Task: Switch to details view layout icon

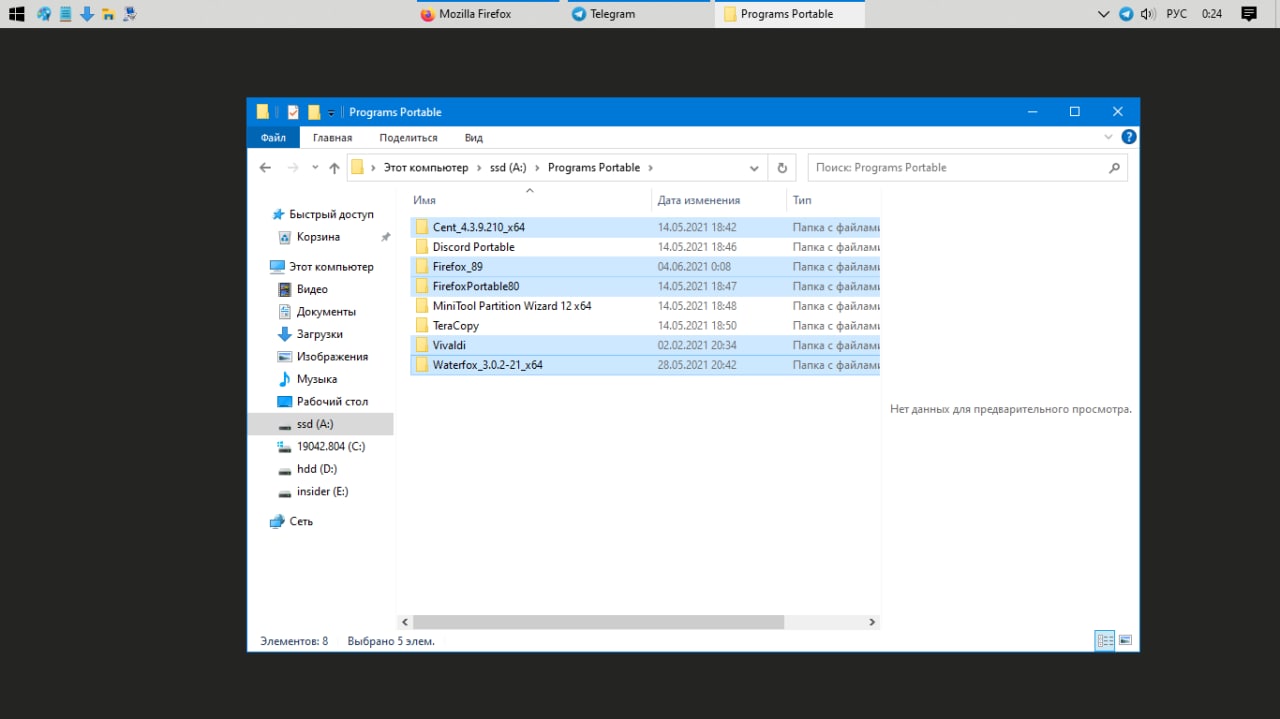Action: [x=1105, y=640]
